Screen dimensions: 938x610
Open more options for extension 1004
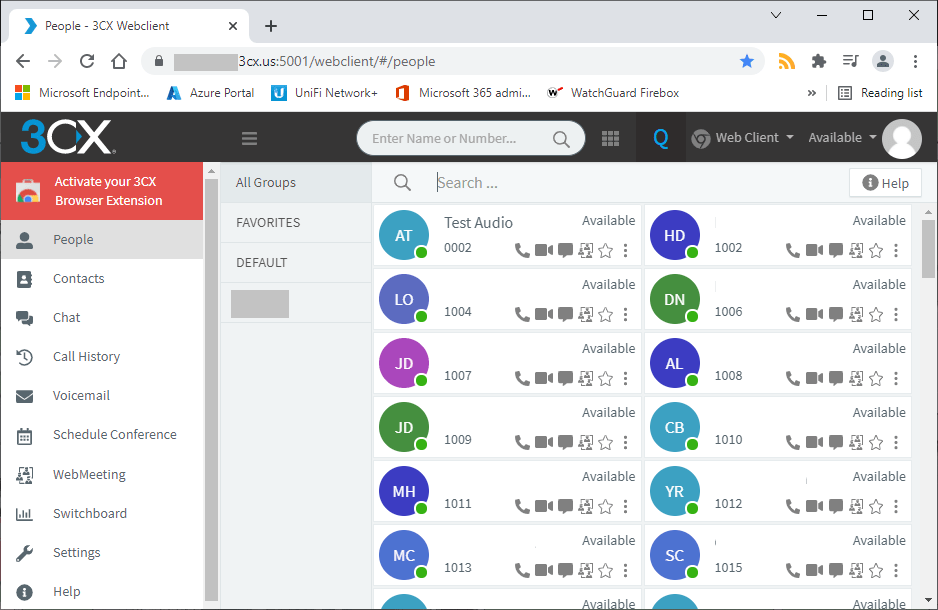tap(625, 315)
